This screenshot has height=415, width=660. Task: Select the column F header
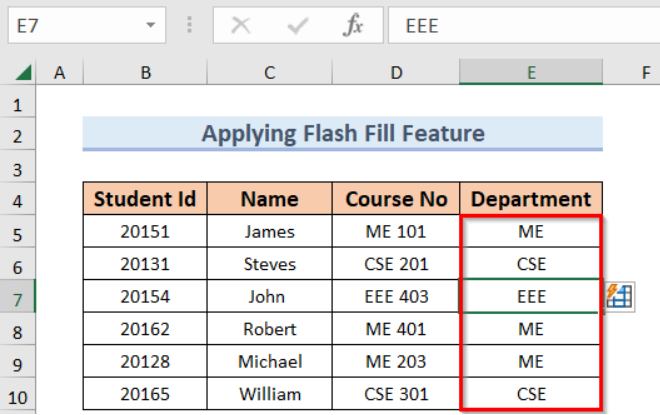click(x=632, y=72)
